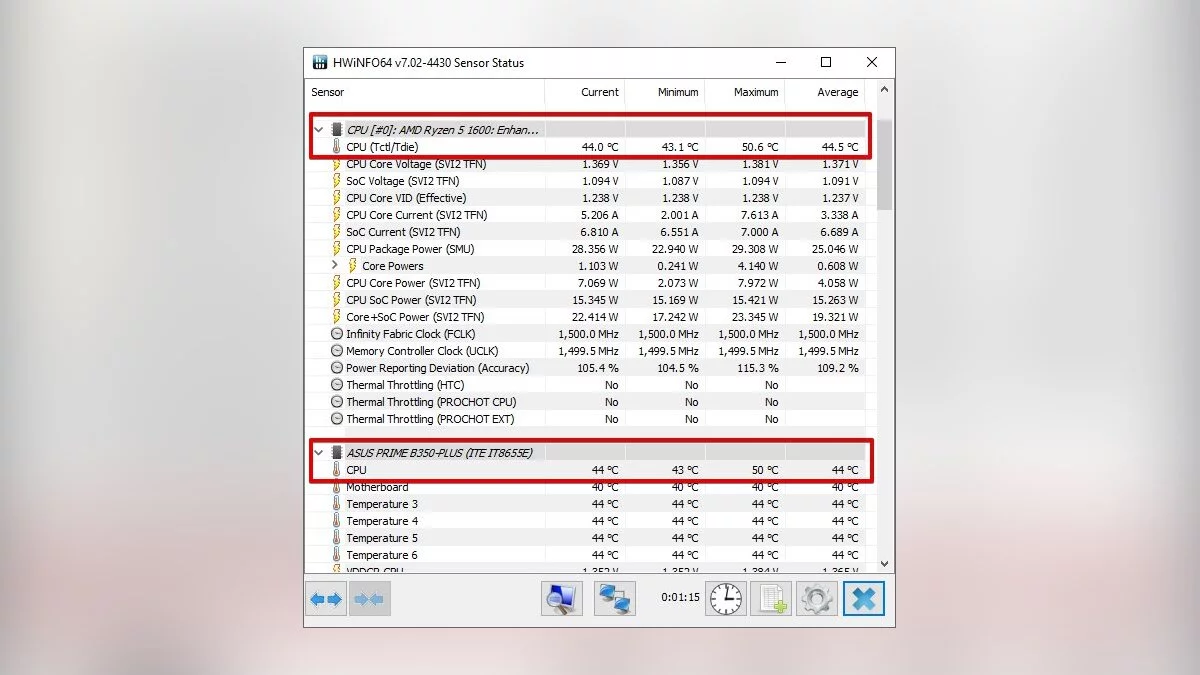Select the CPU (Tctl/Tdie) row label
The width and height of the screenshot is (1200, 675).
382,147
